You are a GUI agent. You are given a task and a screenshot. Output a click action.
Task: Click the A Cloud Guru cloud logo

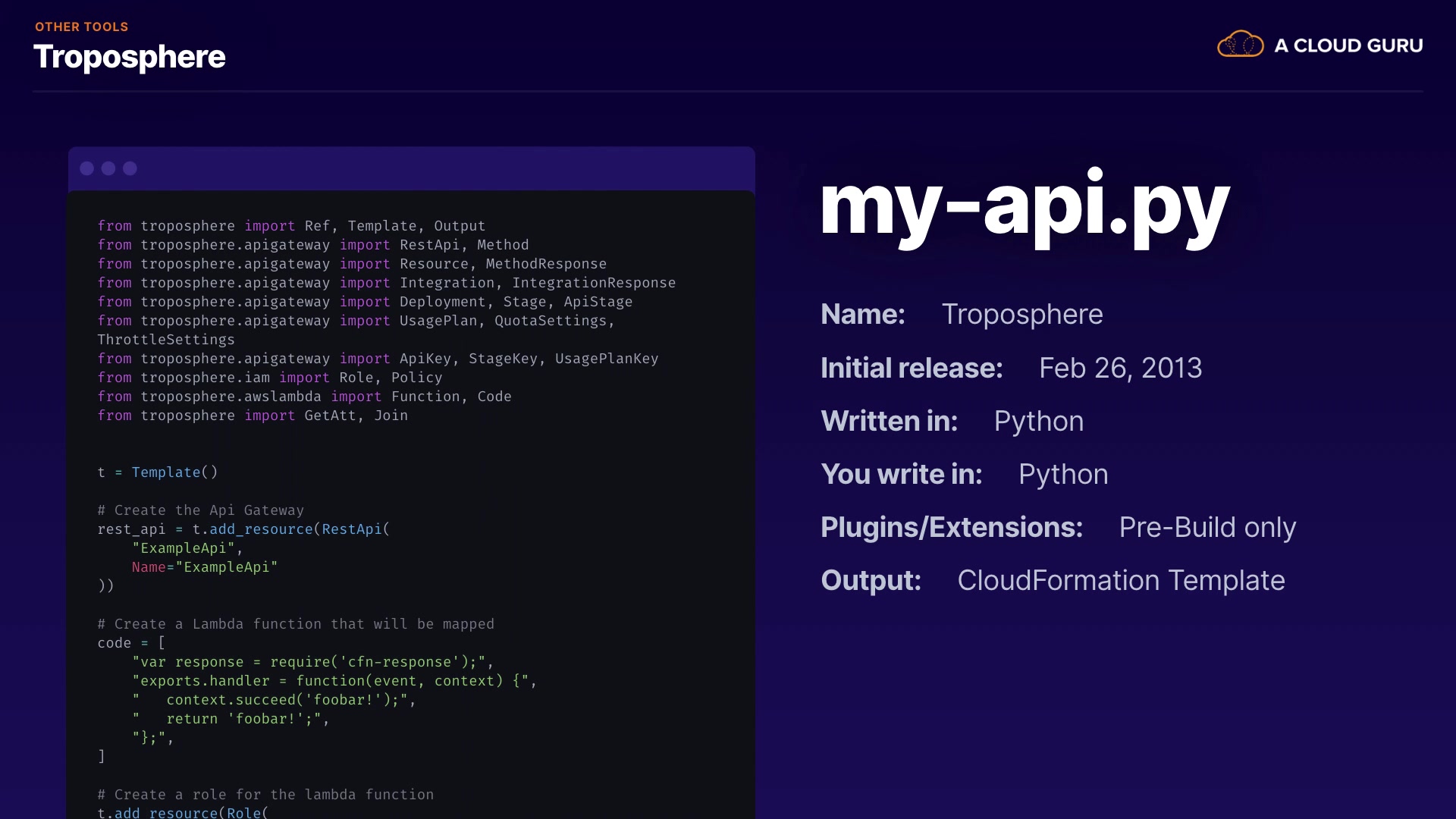[1240, 45]
